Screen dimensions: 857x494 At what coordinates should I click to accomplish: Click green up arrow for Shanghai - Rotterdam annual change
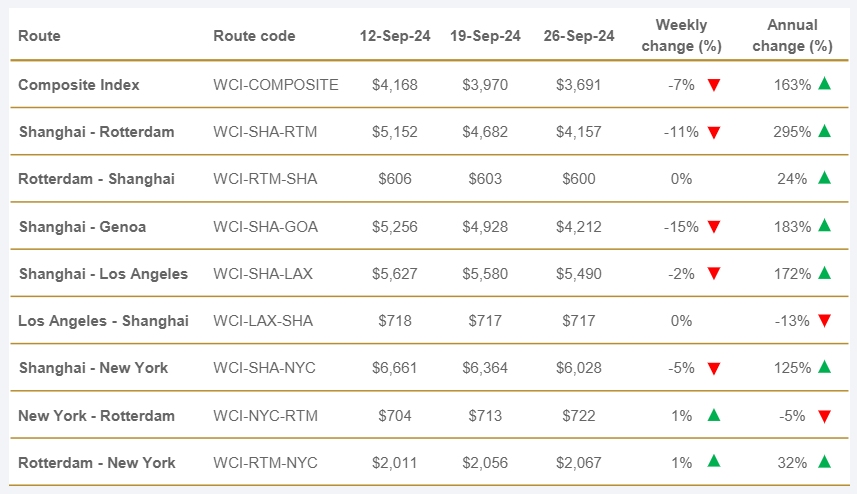(824, 131)
